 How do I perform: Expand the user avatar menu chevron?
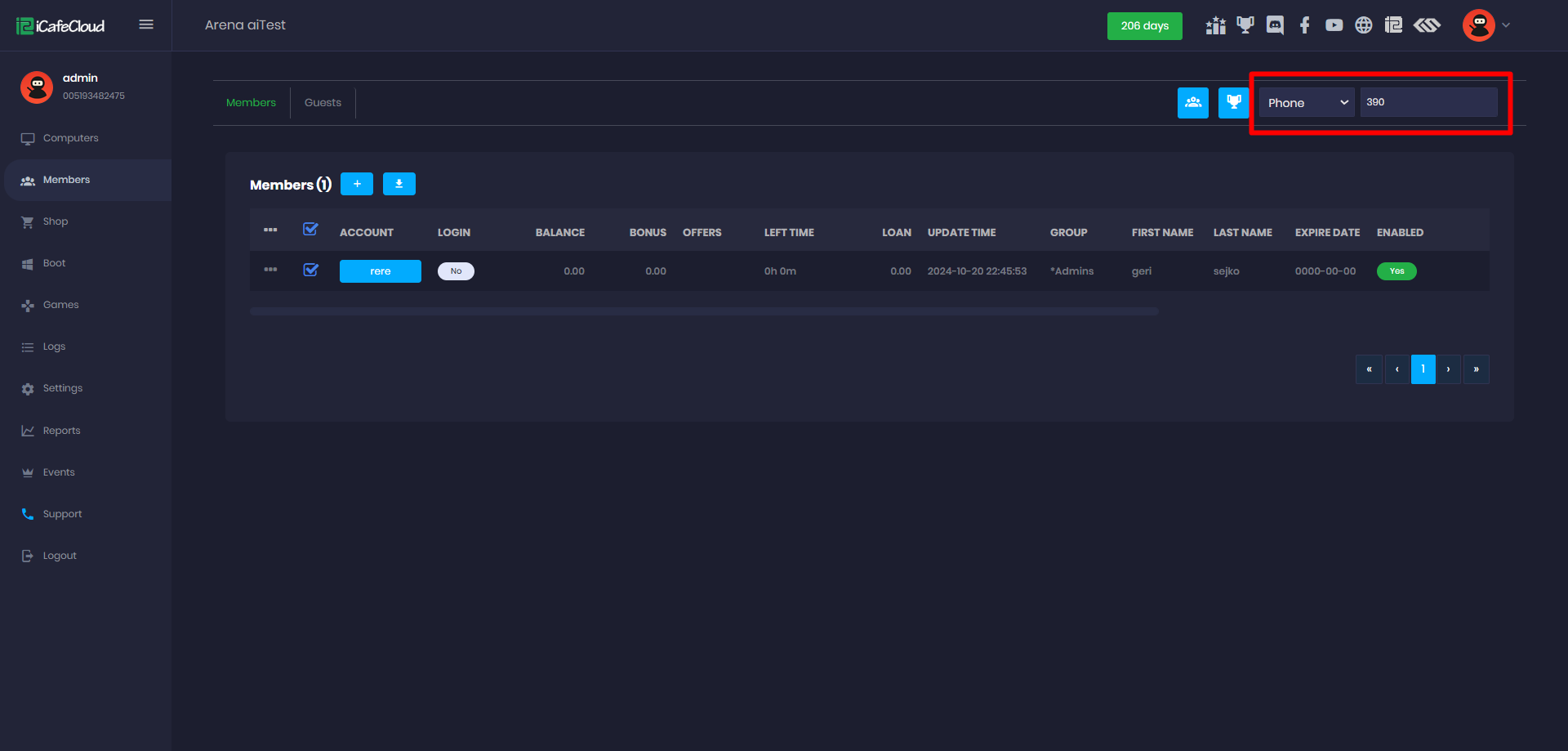1506,25
